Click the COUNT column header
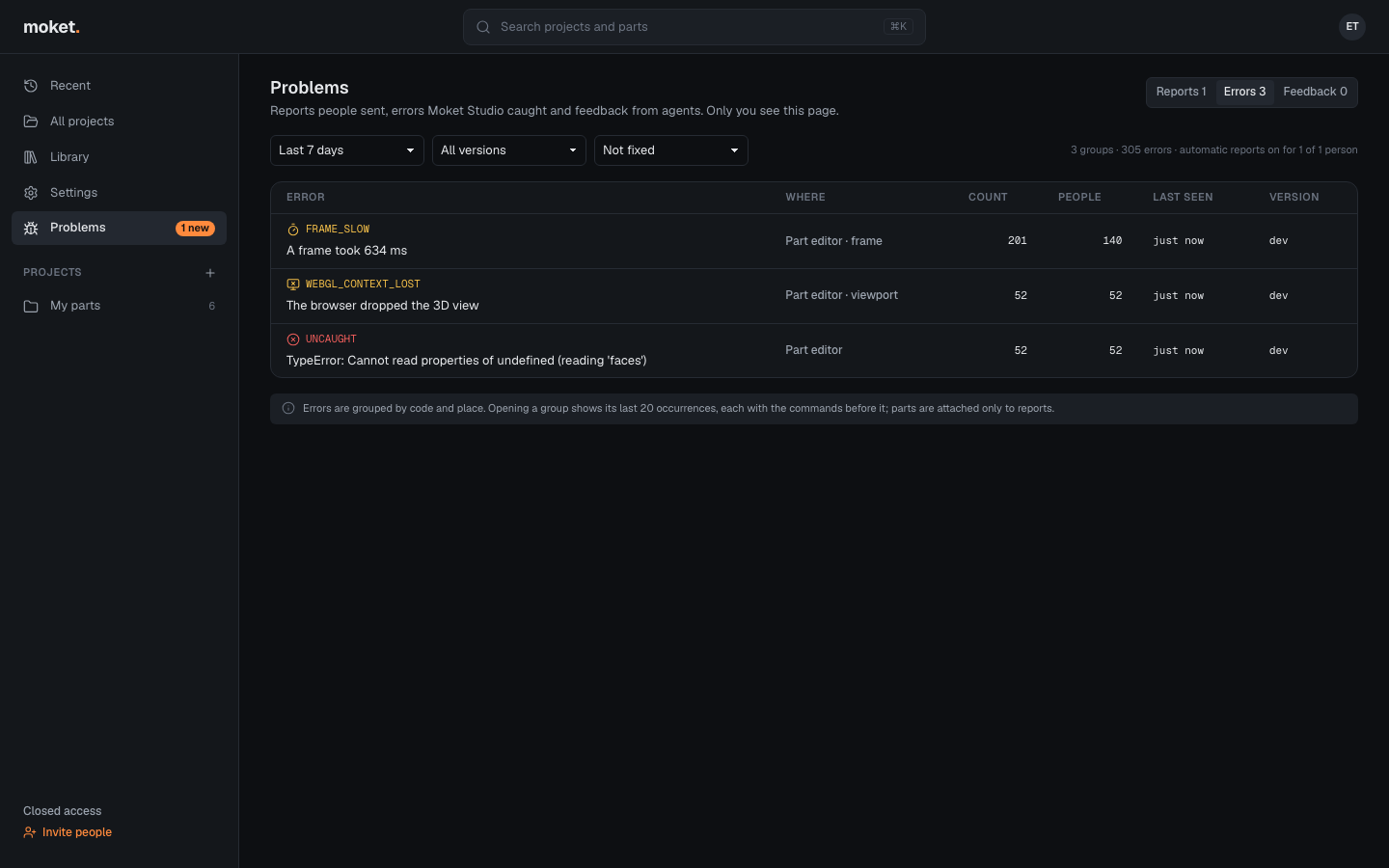Screen dimensions: 1389x868 988,197
